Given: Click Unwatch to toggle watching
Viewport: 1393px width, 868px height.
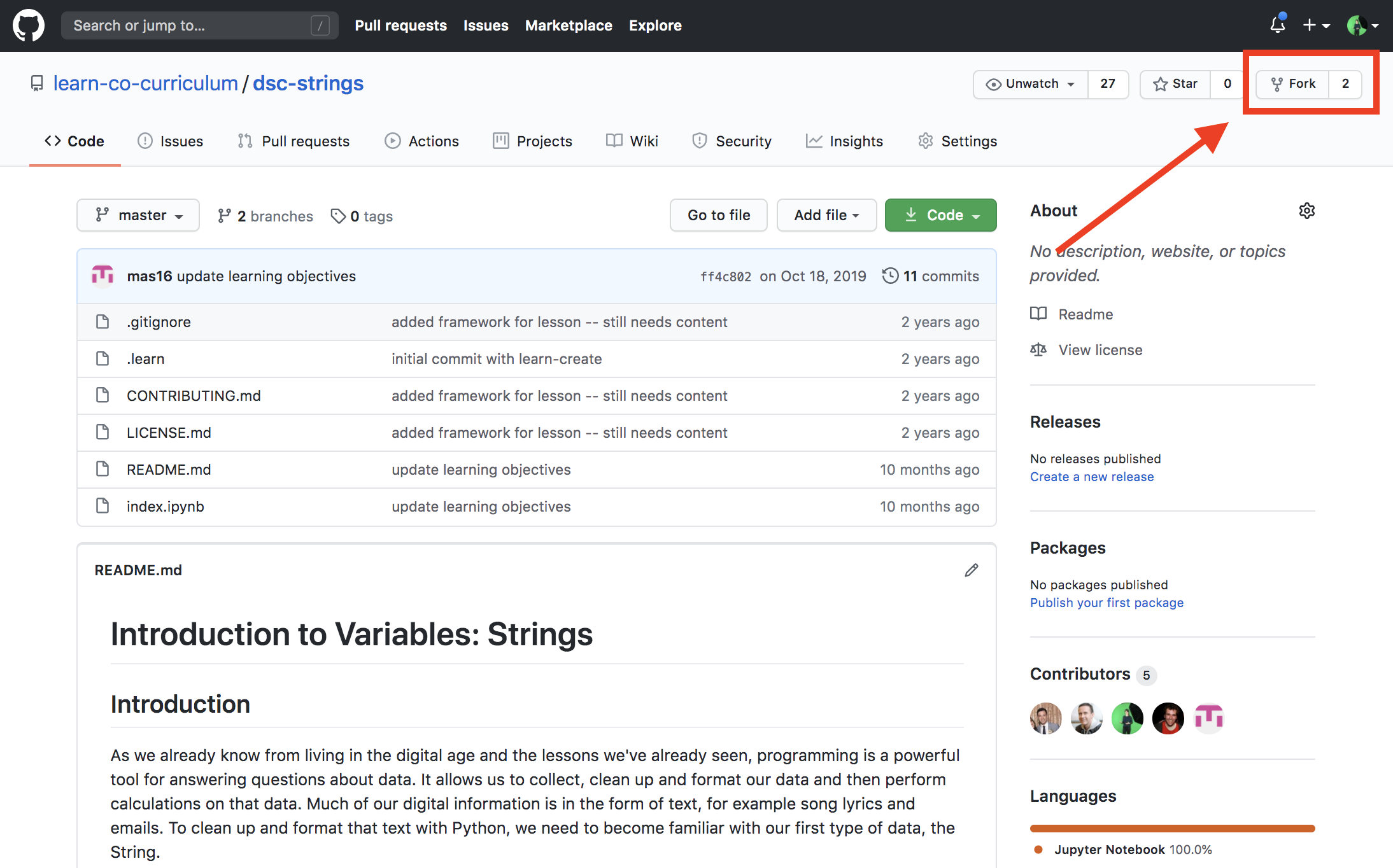Looking at the screenshot, I should coord(1031,84).
